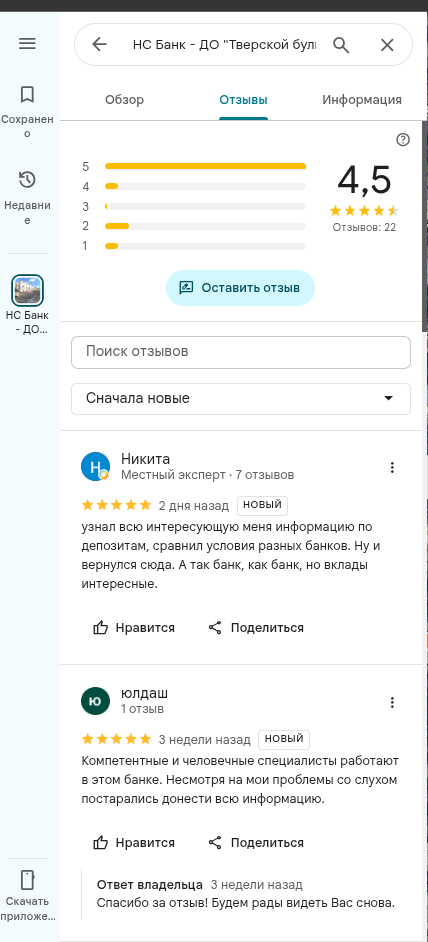Filter reviews by 4-star bar

click(x=205, y=186)
